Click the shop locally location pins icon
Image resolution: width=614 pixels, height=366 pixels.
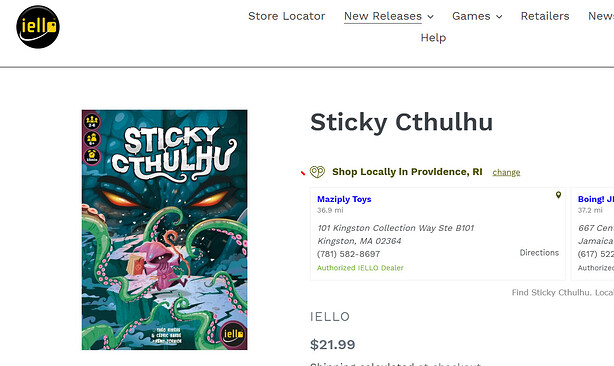(x=317, y=172)
